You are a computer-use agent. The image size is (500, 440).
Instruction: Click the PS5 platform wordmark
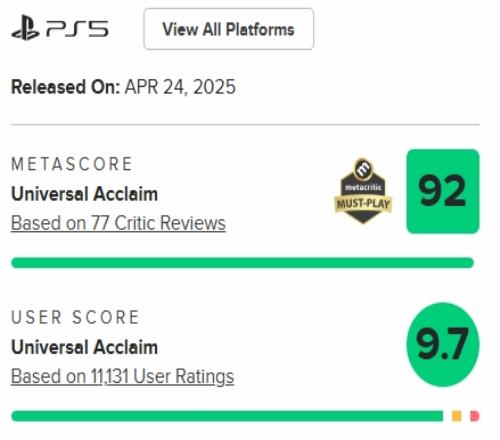77,29
